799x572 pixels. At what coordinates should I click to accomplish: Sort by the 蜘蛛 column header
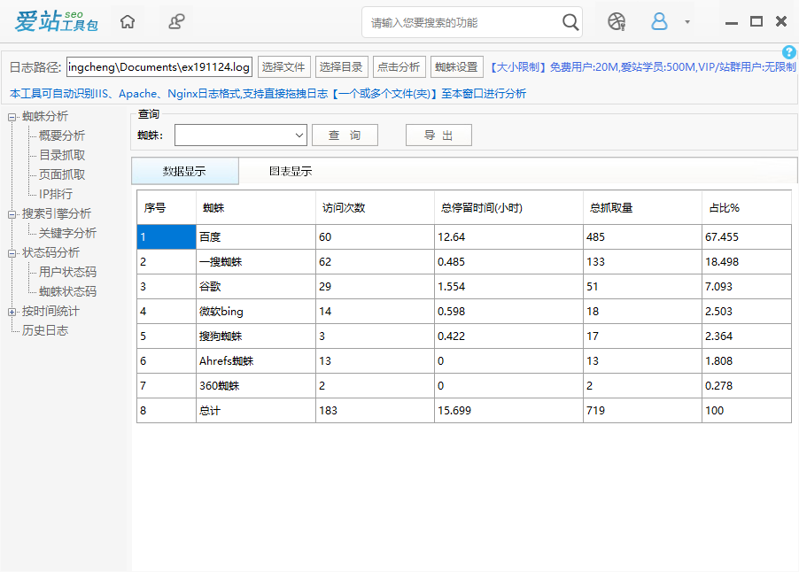(x=256, y=208)
